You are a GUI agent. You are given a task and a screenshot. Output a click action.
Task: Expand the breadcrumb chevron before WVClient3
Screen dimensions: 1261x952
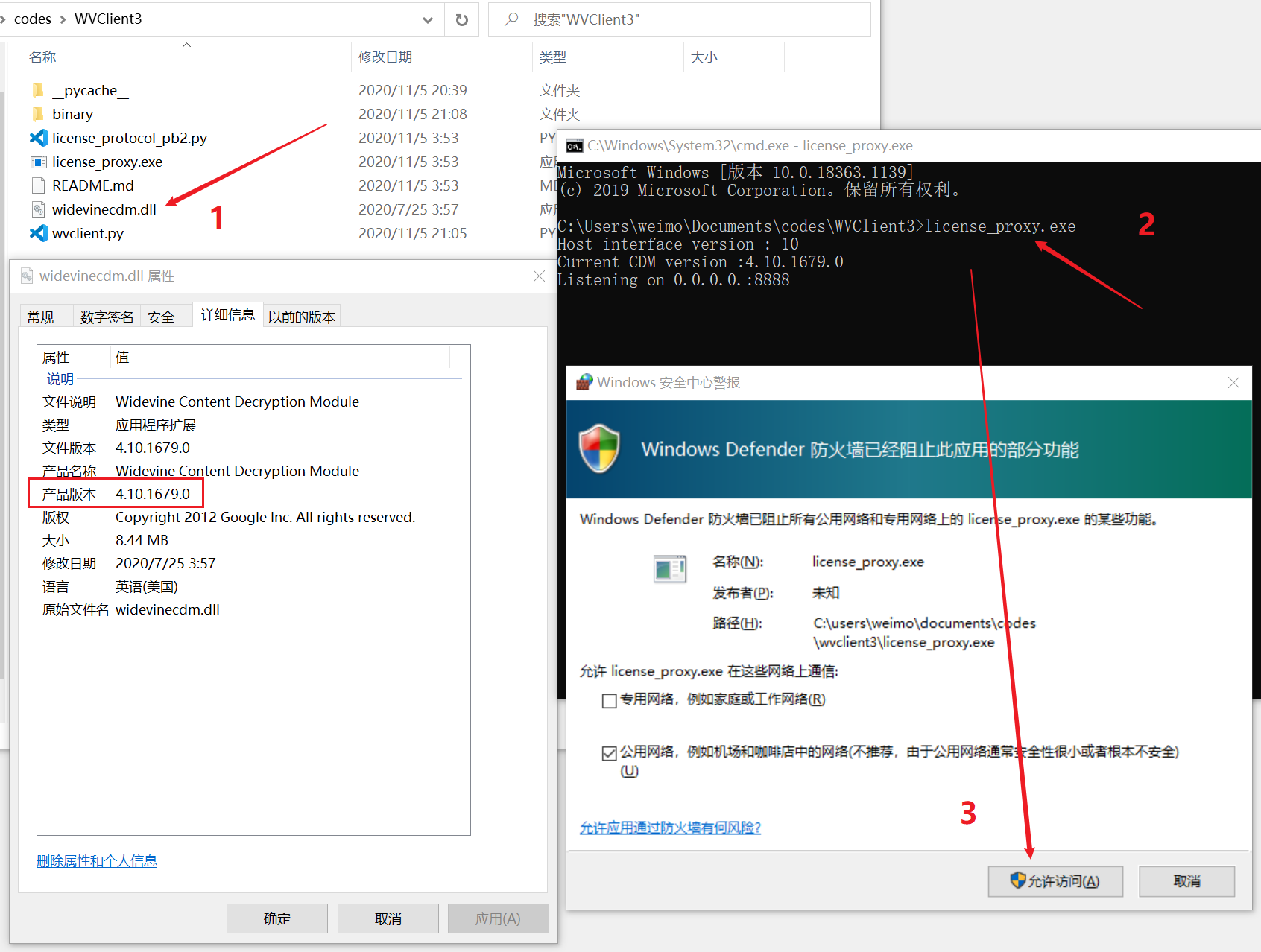(x=63, y=19)
